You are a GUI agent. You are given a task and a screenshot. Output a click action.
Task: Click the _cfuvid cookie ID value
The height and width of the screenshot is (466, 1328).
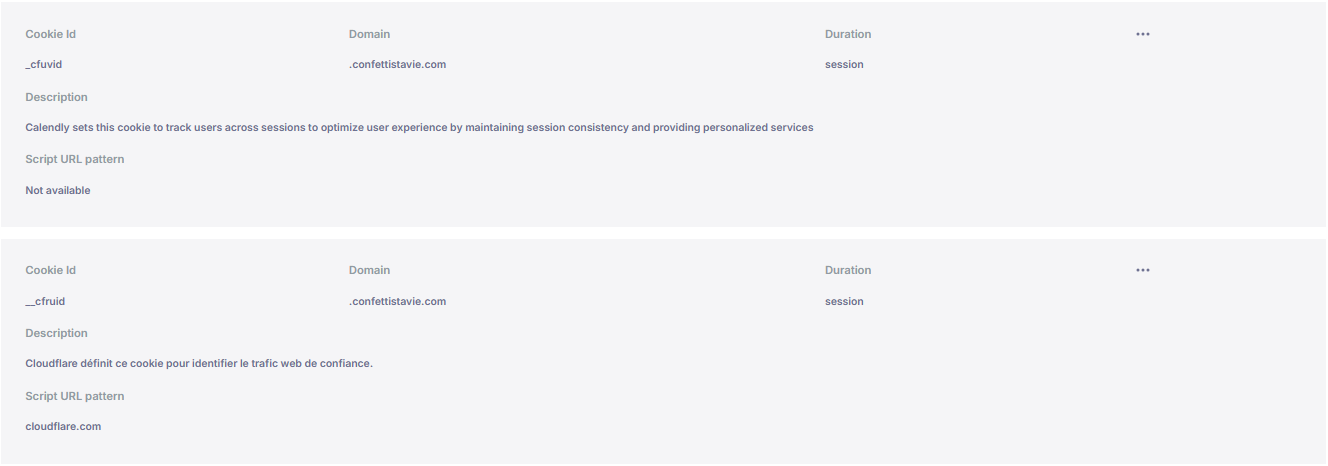(x=44, y=64)
